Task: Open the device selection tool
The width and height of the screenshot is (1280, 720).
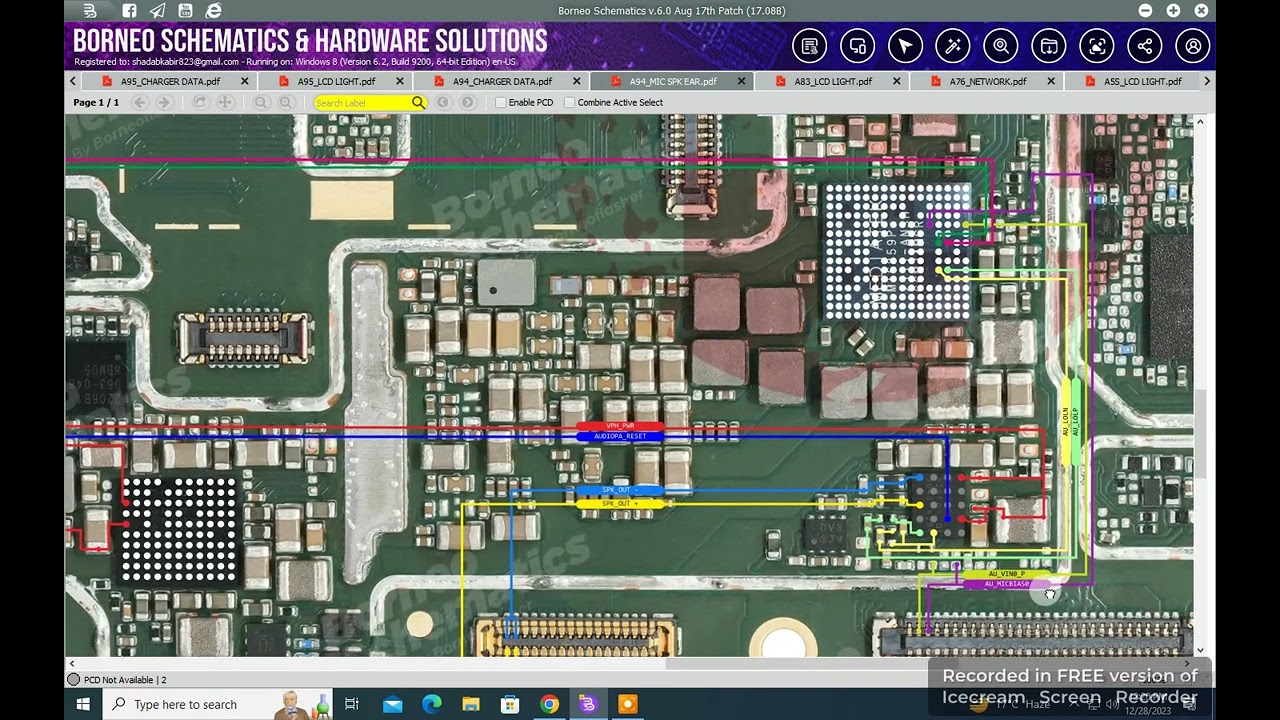Action: pos(857,46)
